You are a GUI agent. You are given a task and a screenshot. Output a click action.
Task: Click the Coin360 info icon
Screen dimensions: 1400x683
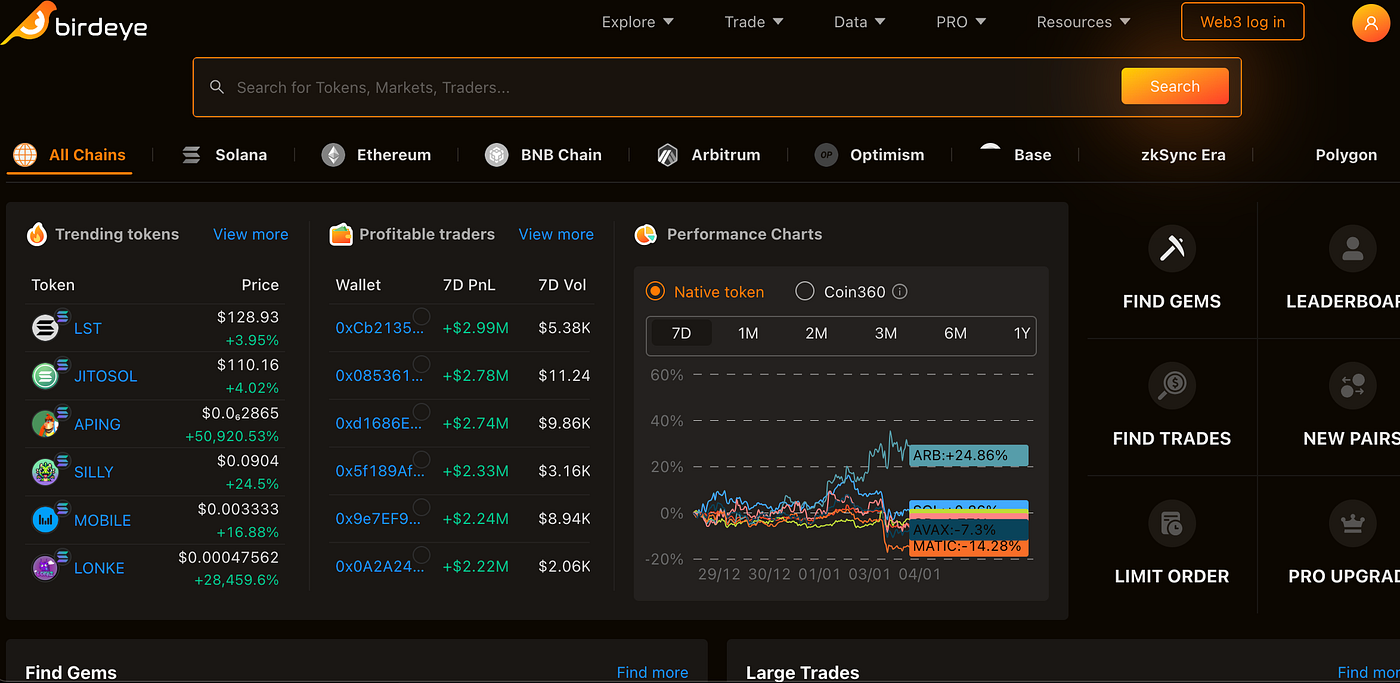pyautogui.click(x=899, y=292)
